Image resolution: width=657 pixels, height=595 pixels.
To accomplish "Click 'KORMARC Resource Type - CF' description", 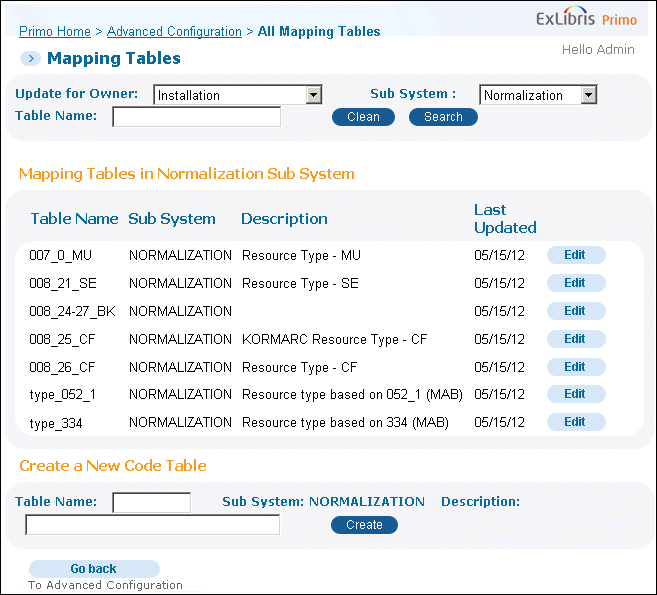I will pos(334,339).
